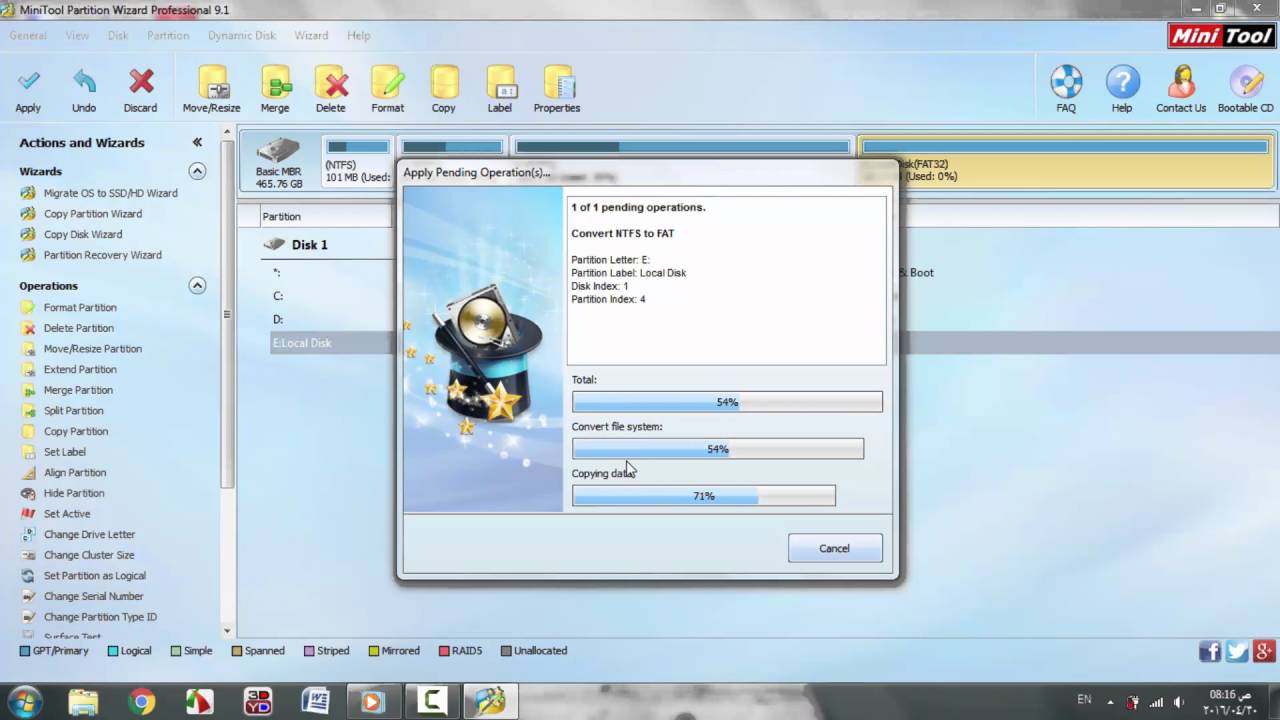Open the FAQ lifebuoy icon
Screen dimensions: 1280x720
(1066, 82)
